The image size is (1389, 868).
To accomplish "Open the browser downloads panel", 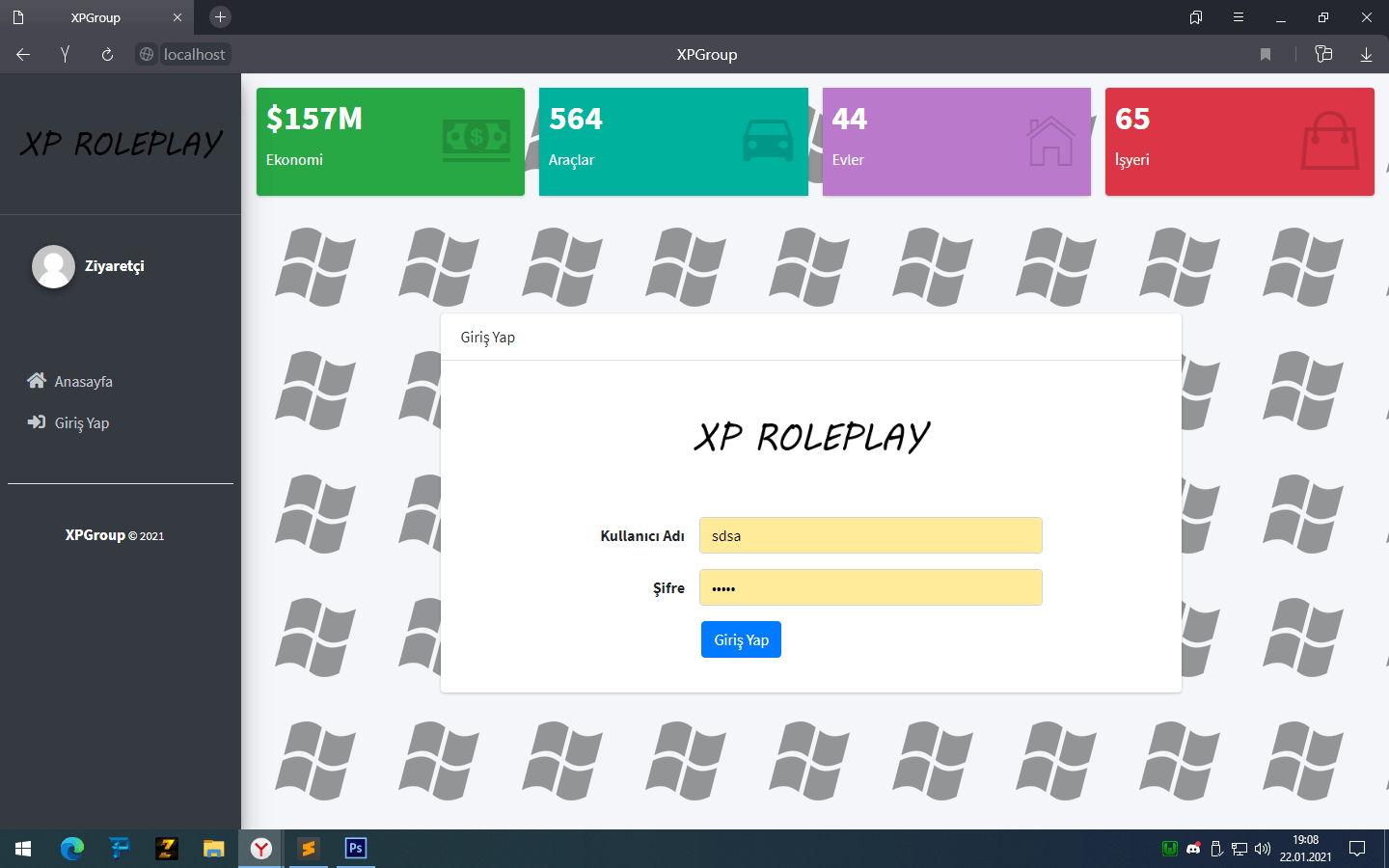I will point(1366,55).
